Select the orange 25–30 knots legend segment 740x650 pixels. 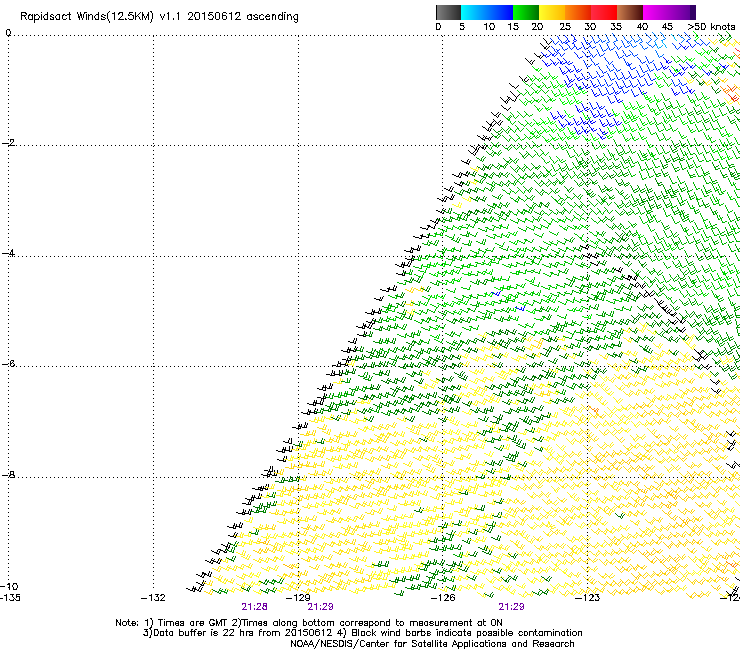[x=578, y=12]
